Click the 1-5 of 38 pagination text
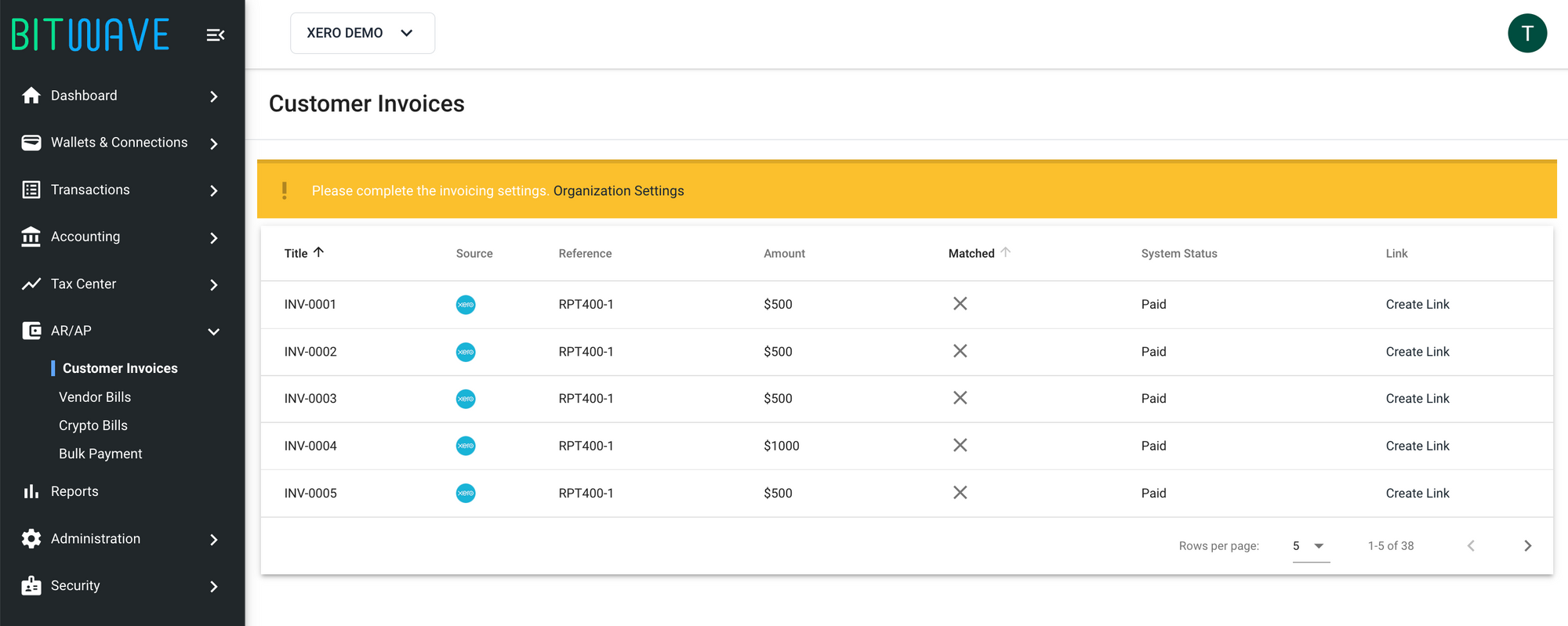This screenshot has width=1568, height=626. (1391, 545)
